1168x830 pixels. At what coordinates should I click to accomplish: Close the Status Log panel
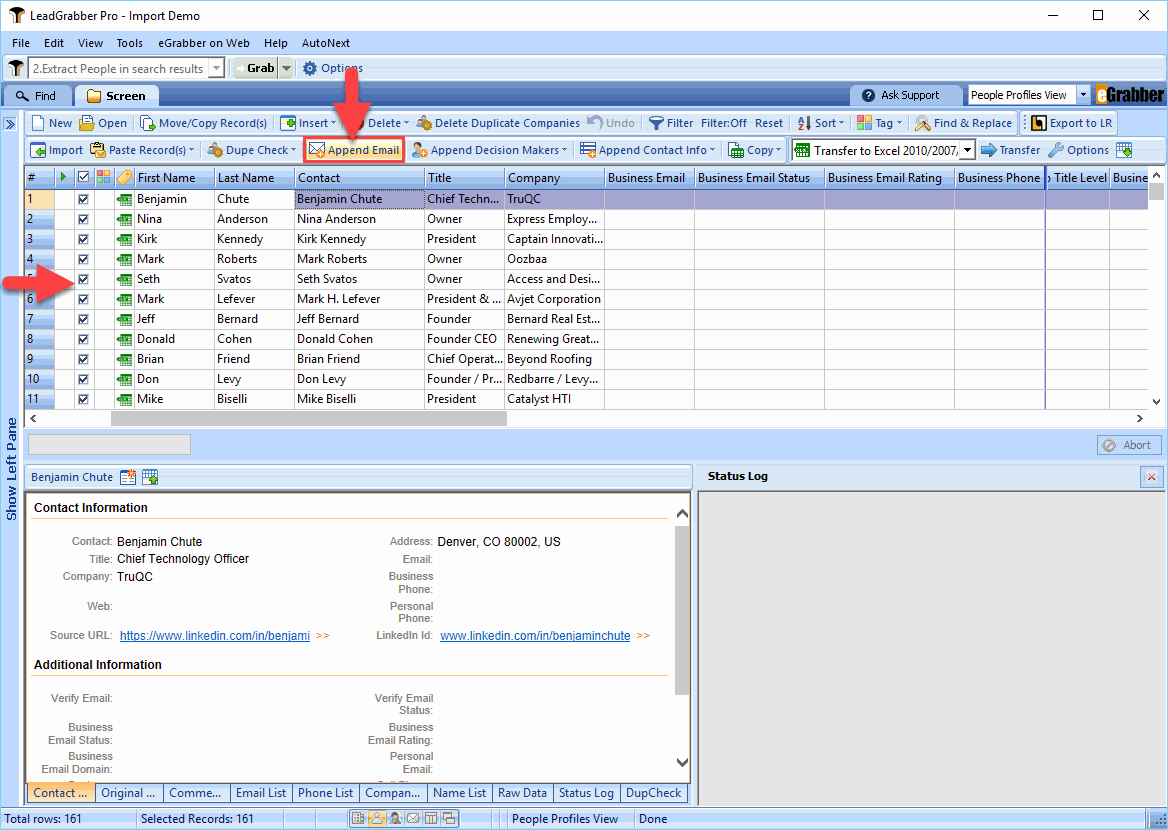tap(1152, 477)
